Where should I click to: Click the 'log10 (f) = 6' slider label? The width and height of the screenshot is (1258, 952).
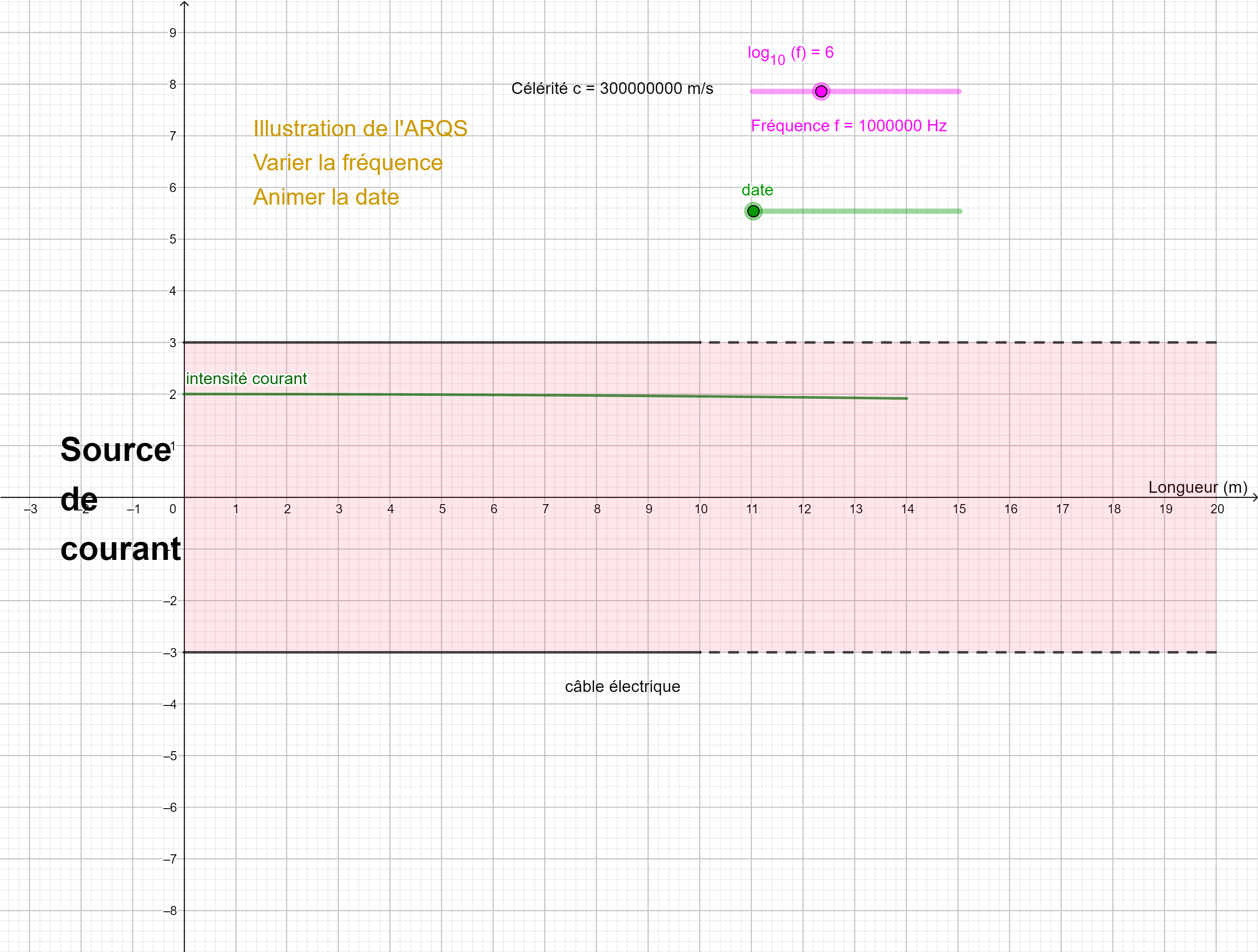click(790, 54)
